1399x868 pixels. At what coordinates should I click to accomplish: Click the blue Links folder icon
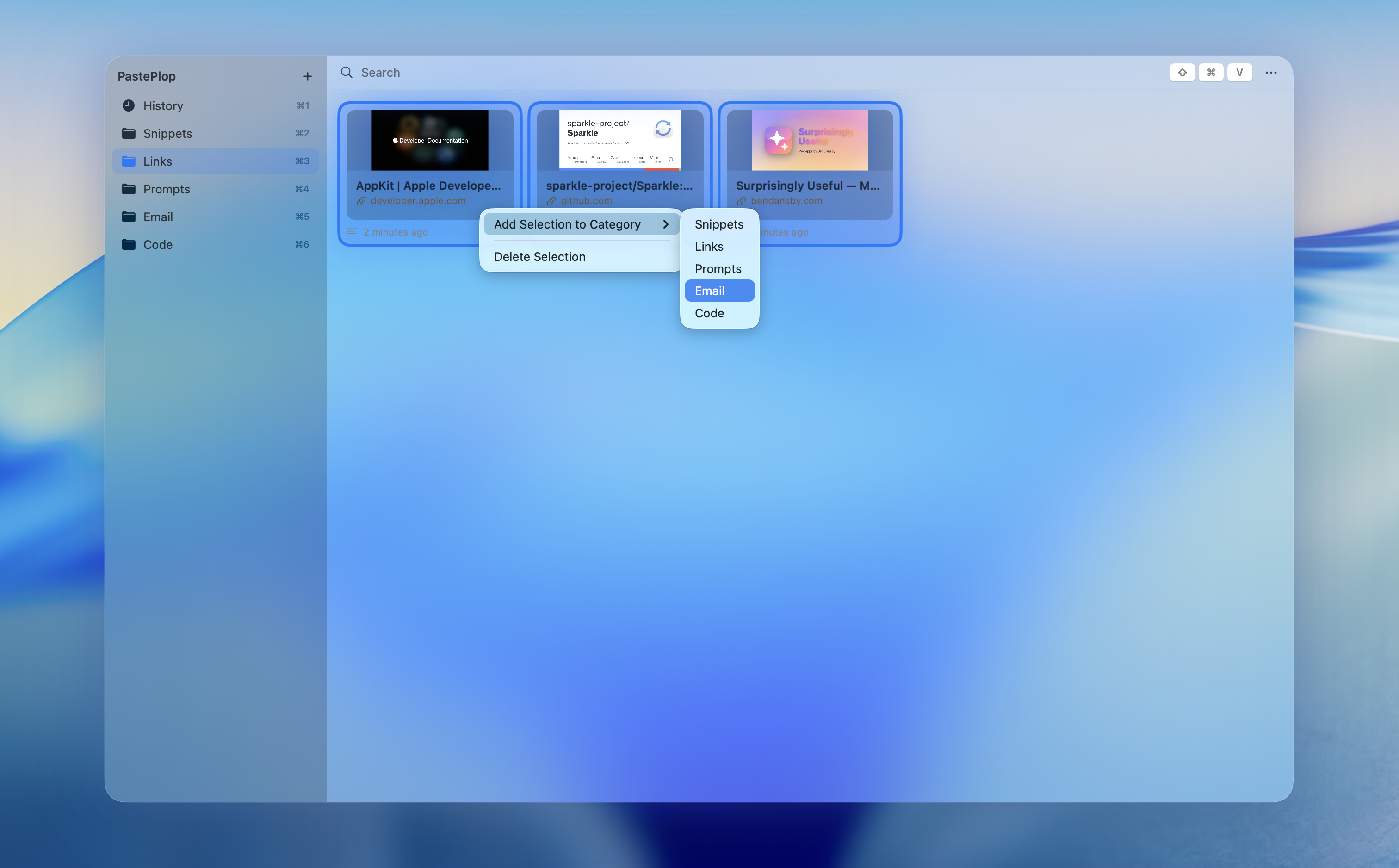(129, 161)
